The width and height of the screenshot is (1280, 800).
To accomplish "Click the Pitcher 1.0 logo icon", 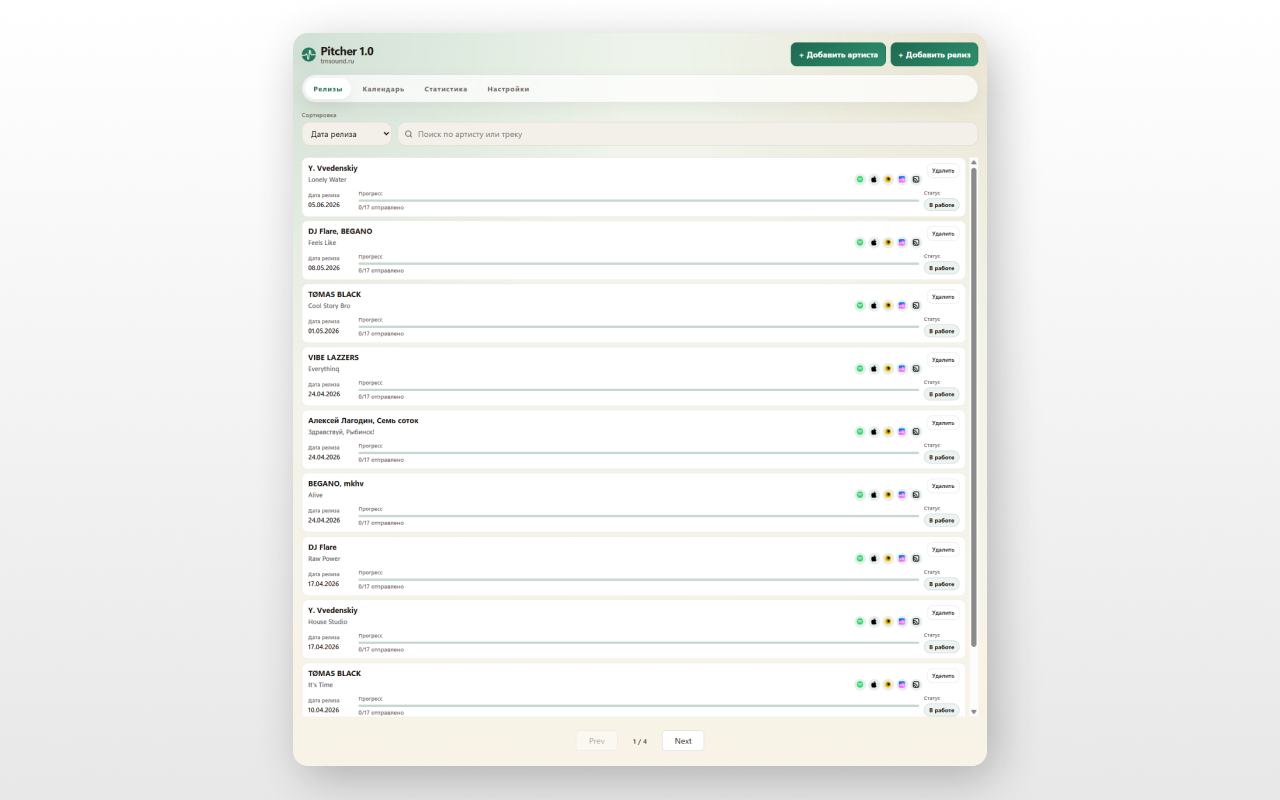I will click(x=309, y=54).
